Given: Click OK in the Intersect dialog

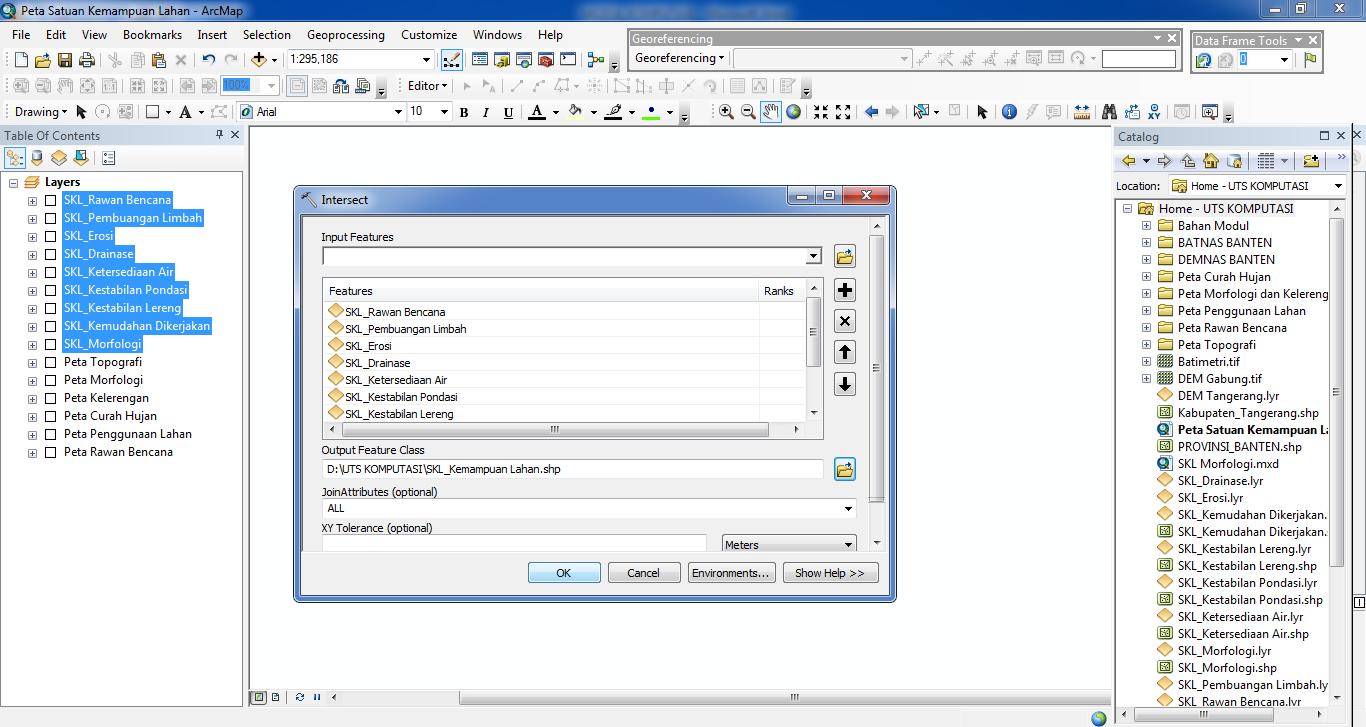Looking at the screenshot, I should (564, 573).
